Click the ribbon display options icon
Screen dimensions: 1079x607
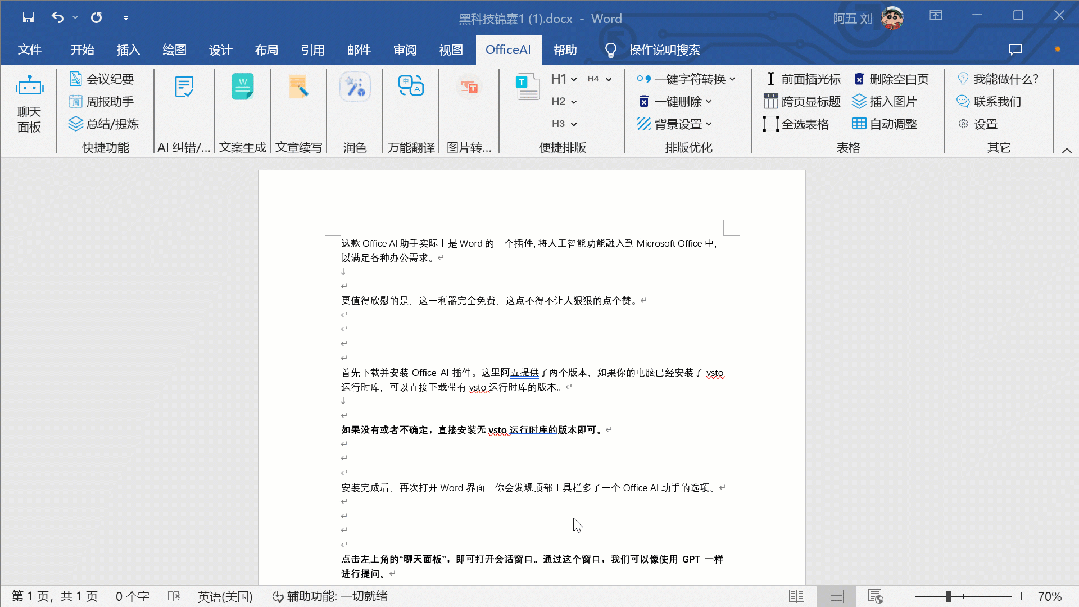click(935, 16)
